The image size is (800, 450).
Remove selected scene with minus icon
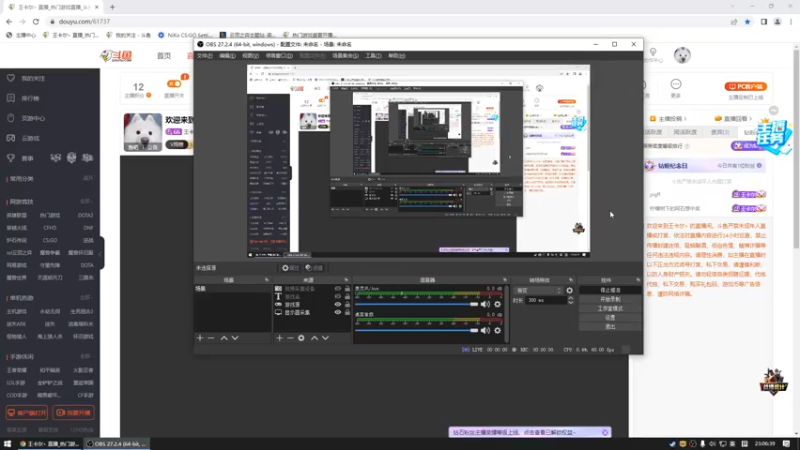211,338
